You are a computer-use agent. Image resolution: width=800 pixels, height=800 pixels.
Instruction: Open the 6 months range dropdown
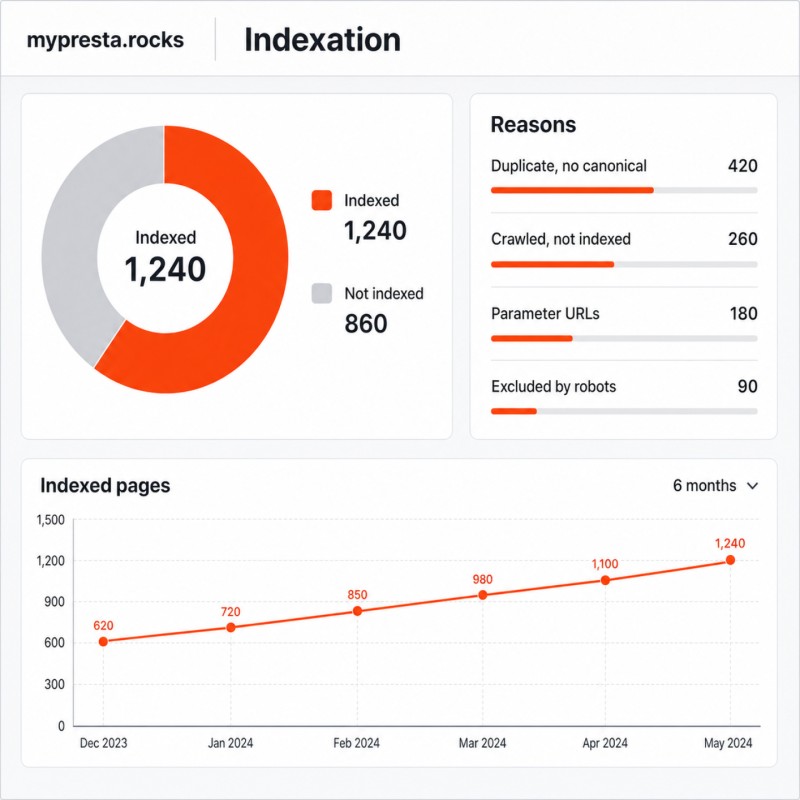pos(715,485)
